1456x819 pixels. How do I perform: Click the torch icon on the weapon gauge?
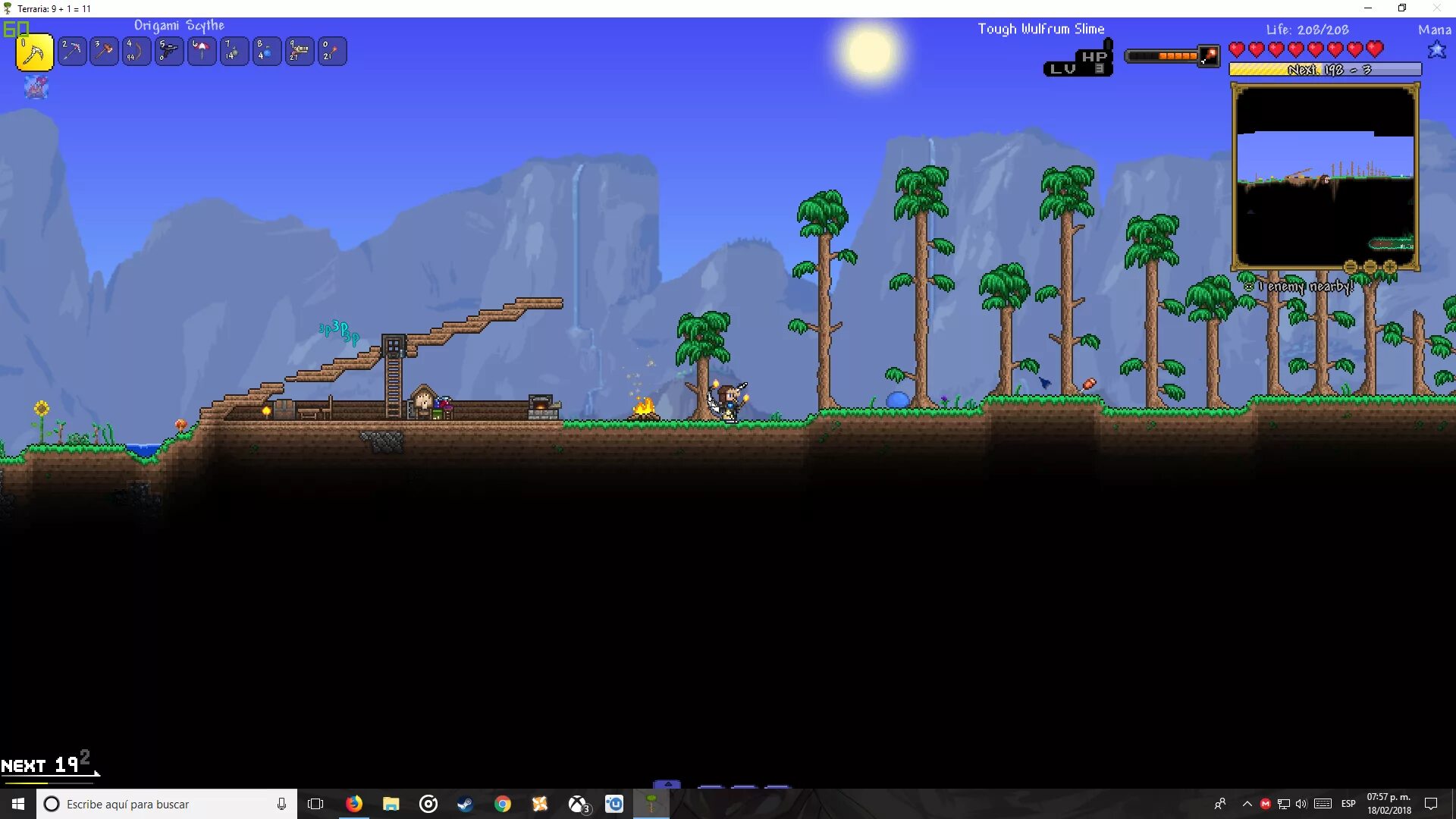(x=1210, y=56)
